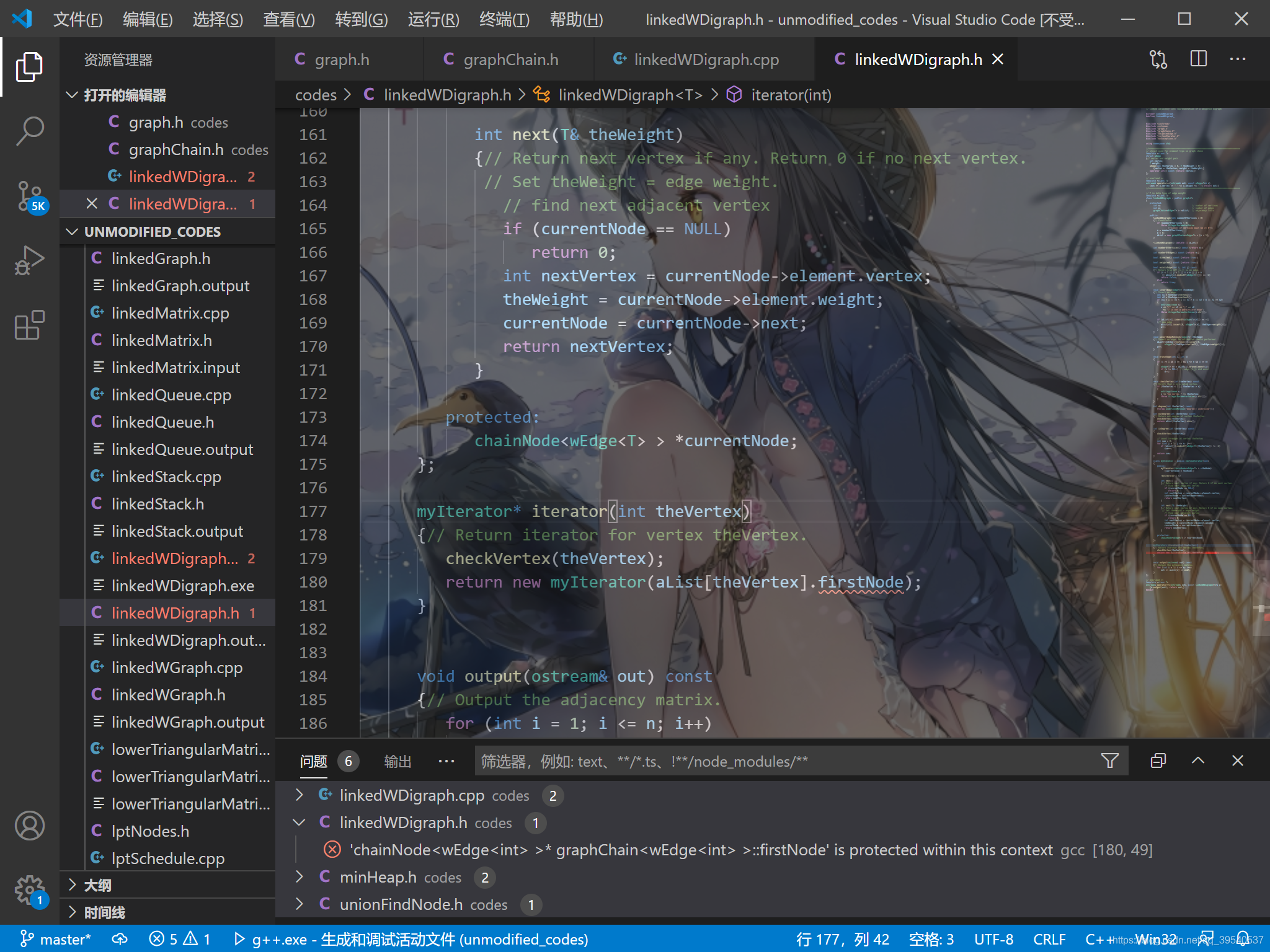Click the firstNode protected error message
This screenshot has width=1270, height=952.
[x=701, y=850]
